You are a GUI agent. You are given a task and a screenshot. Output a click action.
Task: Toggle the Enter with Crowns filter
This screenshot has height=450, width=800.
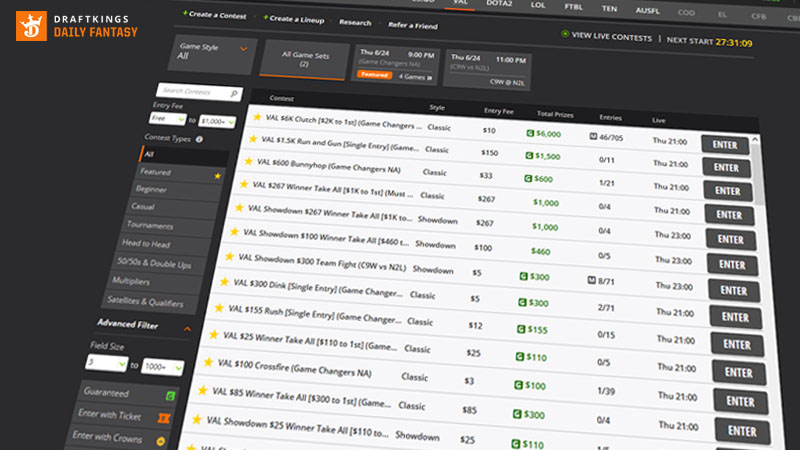click(x=116, y=438)
